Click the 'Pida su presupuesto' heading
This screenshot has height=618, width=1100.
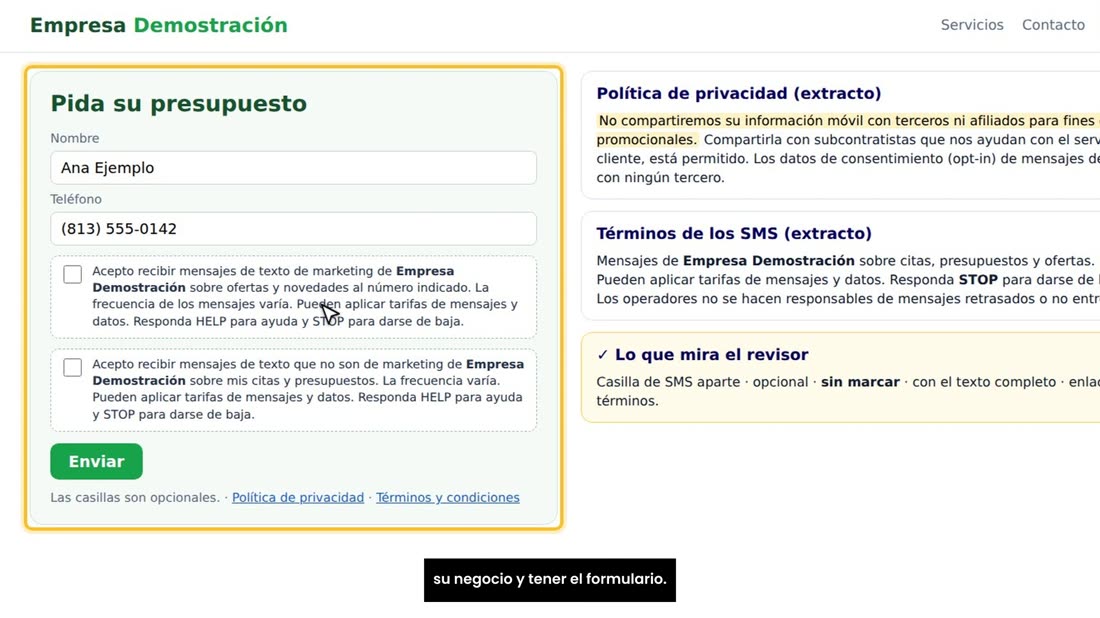point(179,103)
